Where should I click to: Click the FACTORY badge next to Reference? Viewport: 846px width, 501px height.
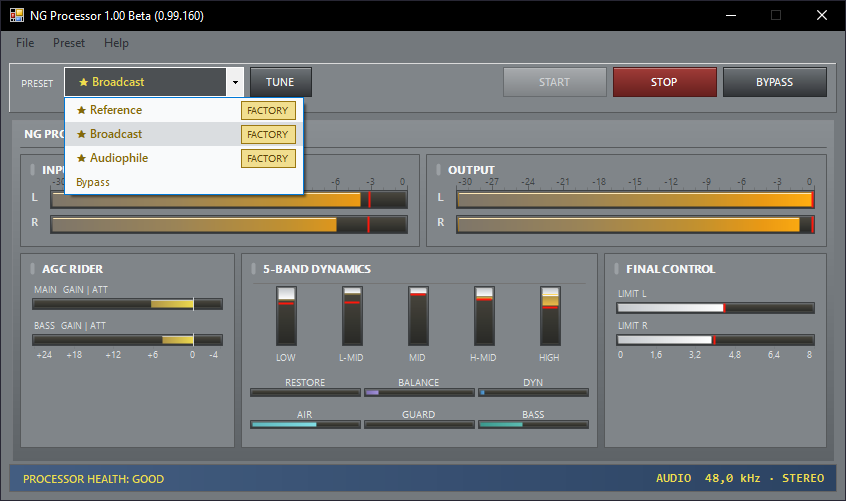pos(268,111)
